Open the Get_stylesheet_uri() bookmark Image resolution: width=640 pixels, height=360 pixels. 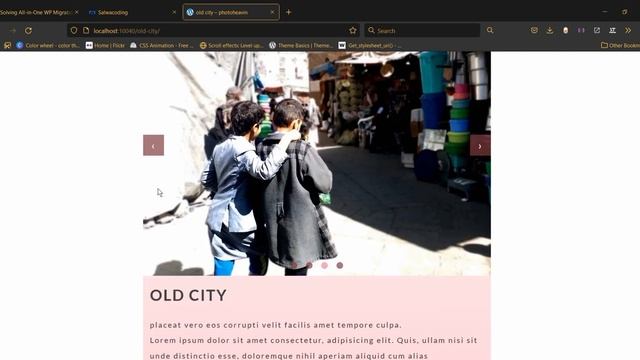click(370, 45)
